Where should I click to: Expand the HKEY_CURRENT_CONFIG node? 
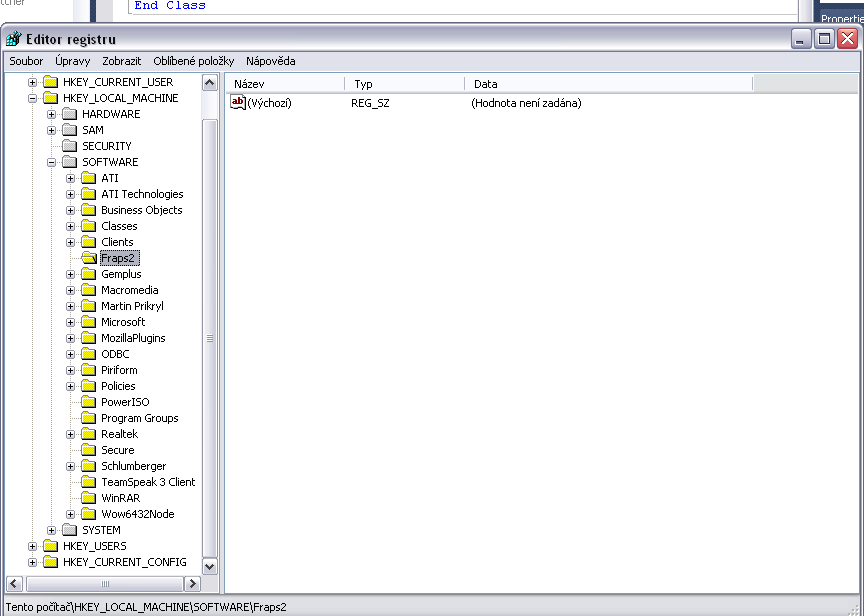coord(33,563)
